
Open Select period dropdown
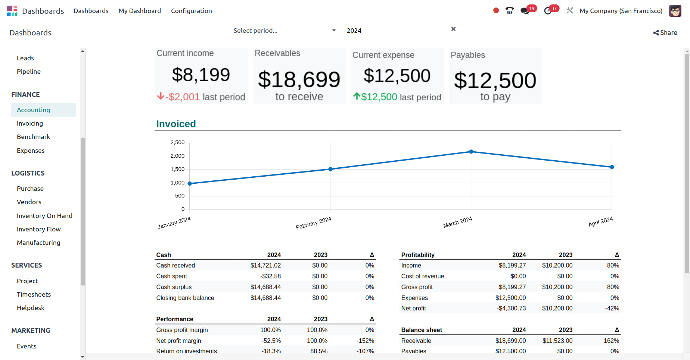click(284, 30)
